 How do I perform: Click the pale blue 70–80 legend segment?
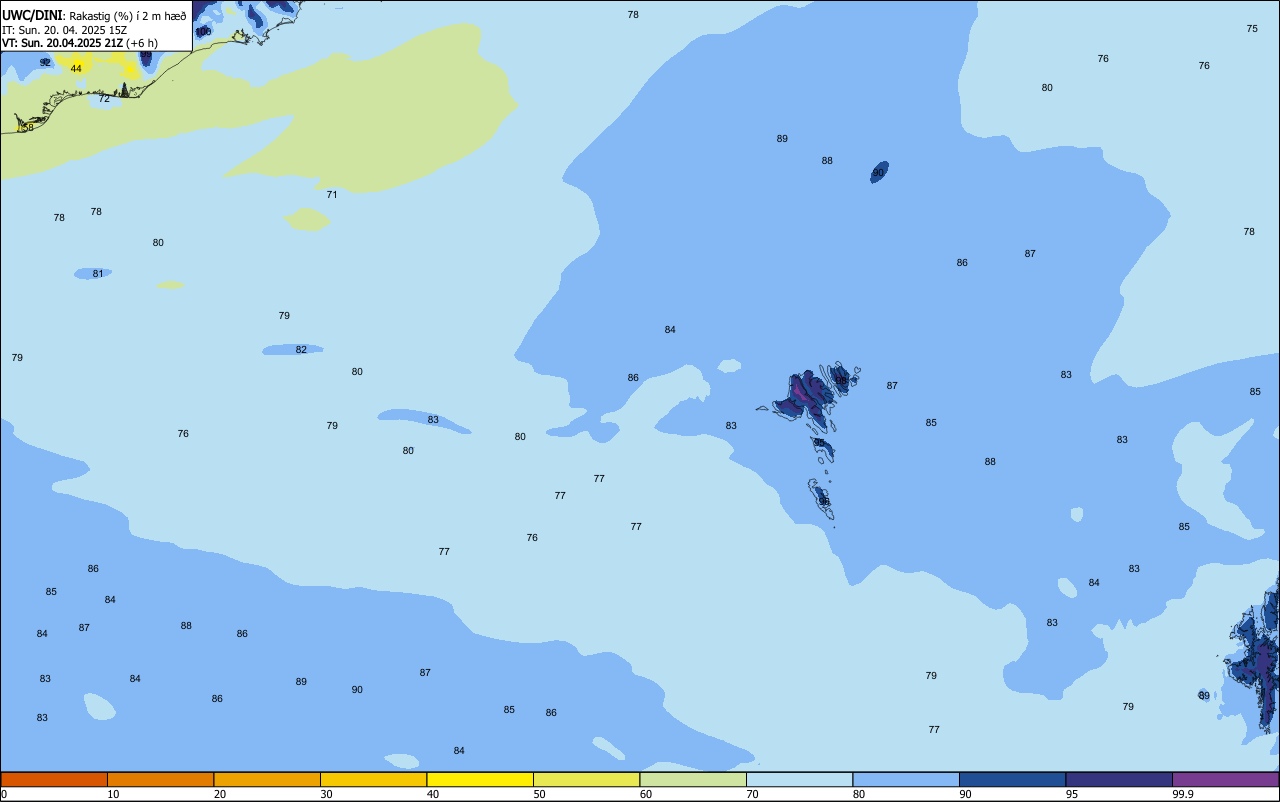[x=799, y=779]
